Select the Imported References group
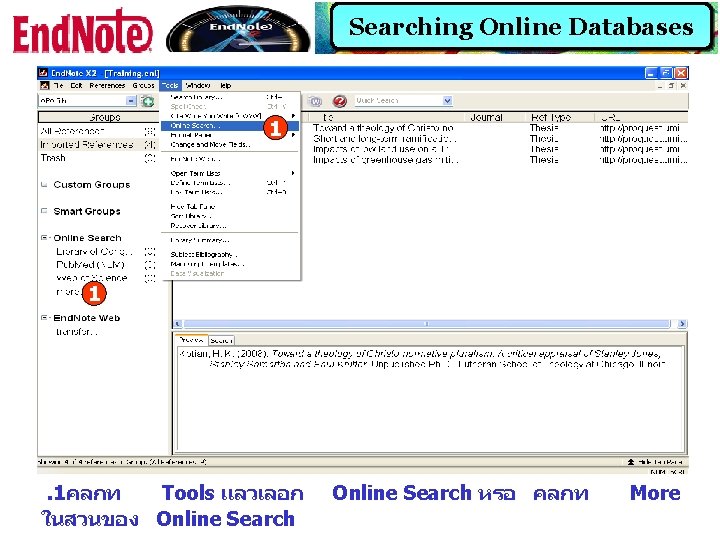This screenshot has height=540, width=720. click(98, 145)
